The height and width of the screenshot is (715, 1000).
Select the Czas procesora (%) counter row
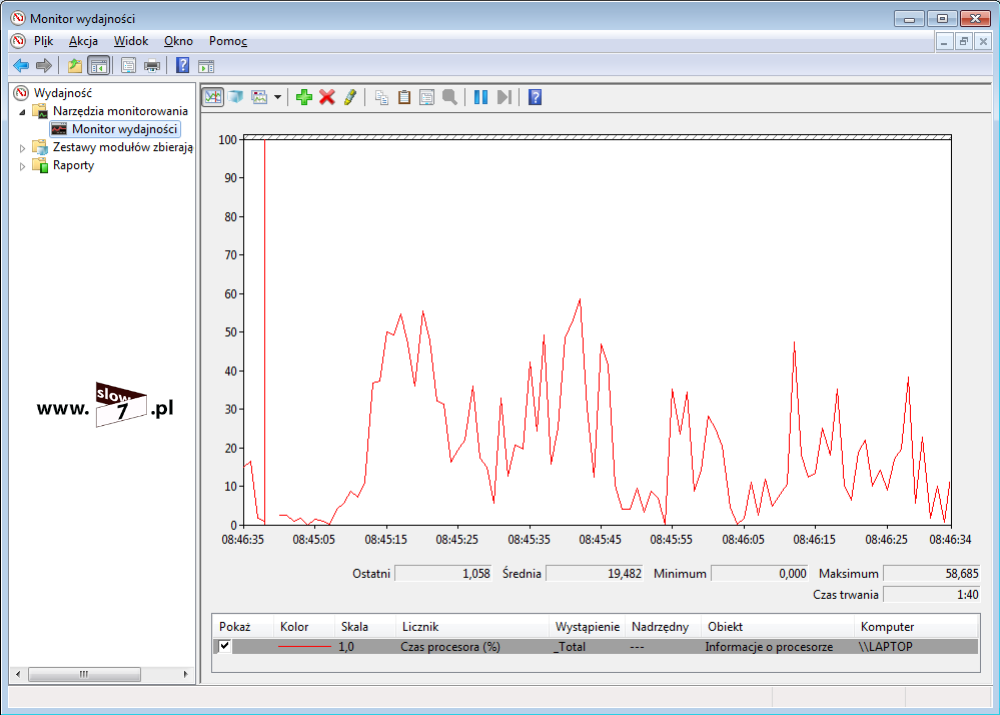point(596,647)
